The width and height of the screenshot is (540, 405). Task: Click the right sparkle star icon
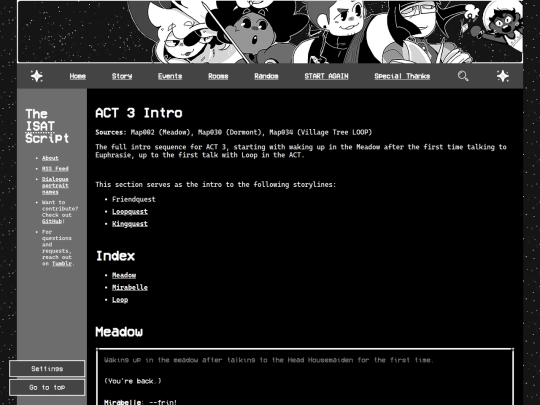[x=503, y=76]
